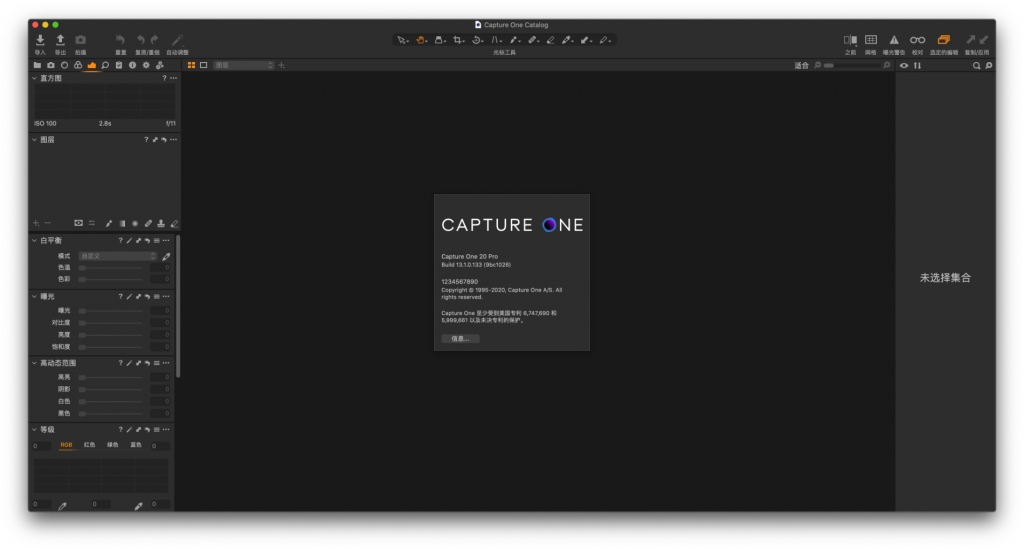Open the Capture (拍摄) camera toolbar icon
The image size is (1024, 549).
click(x=80, y=40)
